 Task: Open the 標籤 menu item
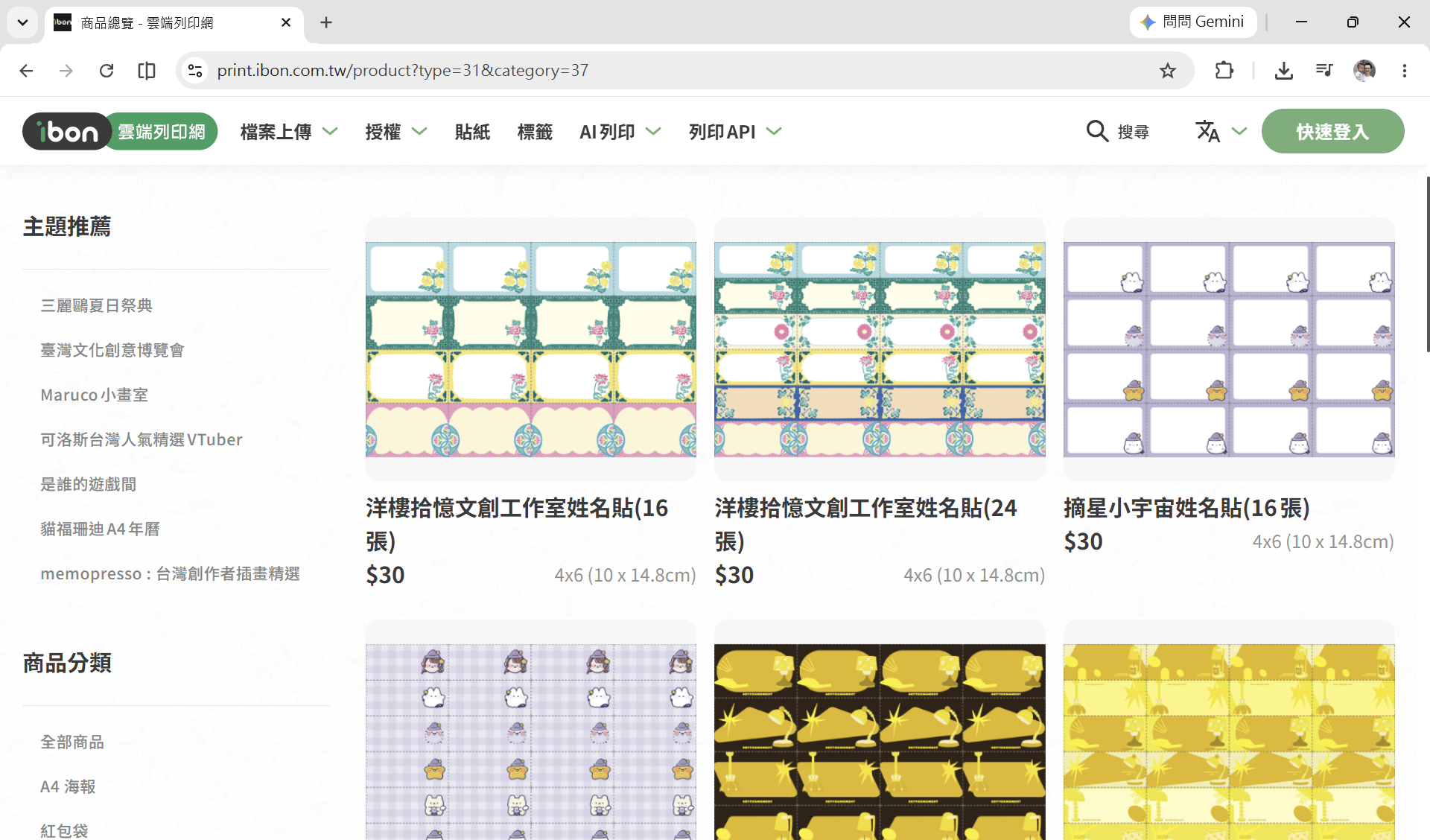[535, 132]
